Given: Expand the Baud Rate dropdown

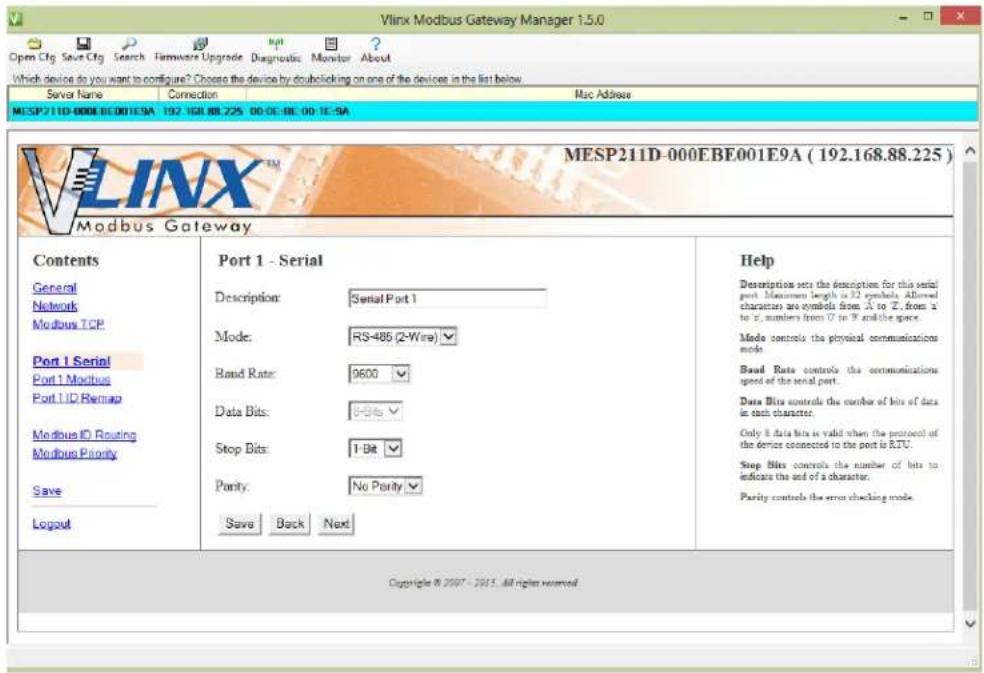Looking at the screenshot, I should click(x=379, y=374).
